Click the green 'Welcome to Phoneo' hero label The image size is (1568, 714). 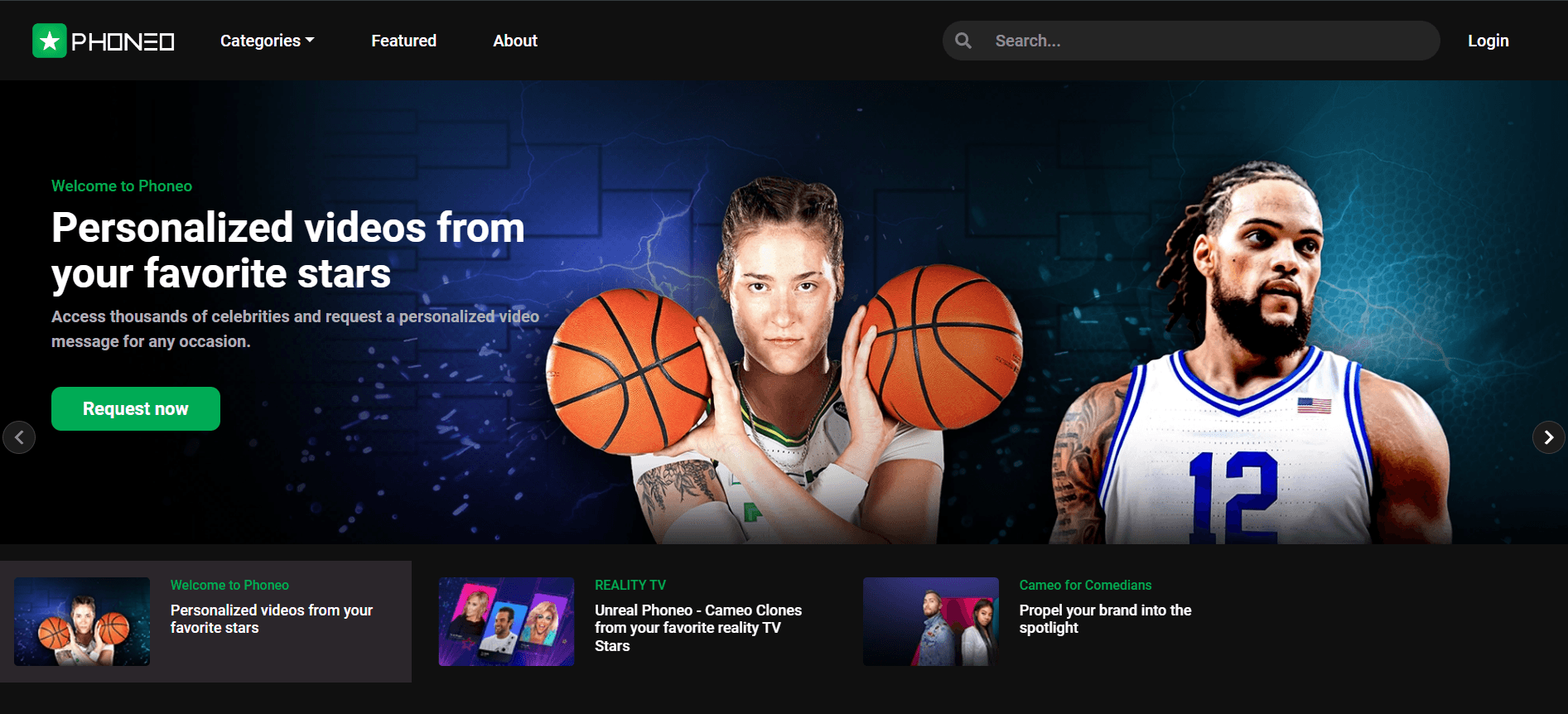(122, 186)
